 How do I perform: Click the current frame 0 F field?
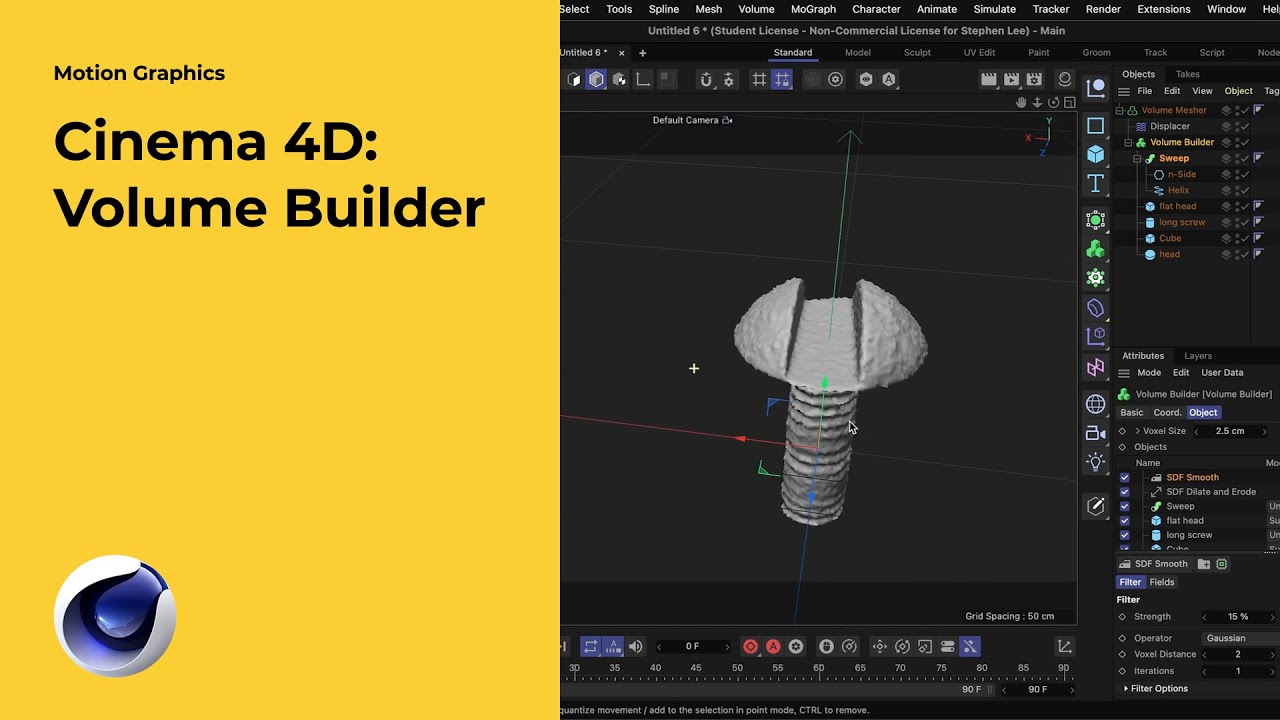click(x=692, y=647)
